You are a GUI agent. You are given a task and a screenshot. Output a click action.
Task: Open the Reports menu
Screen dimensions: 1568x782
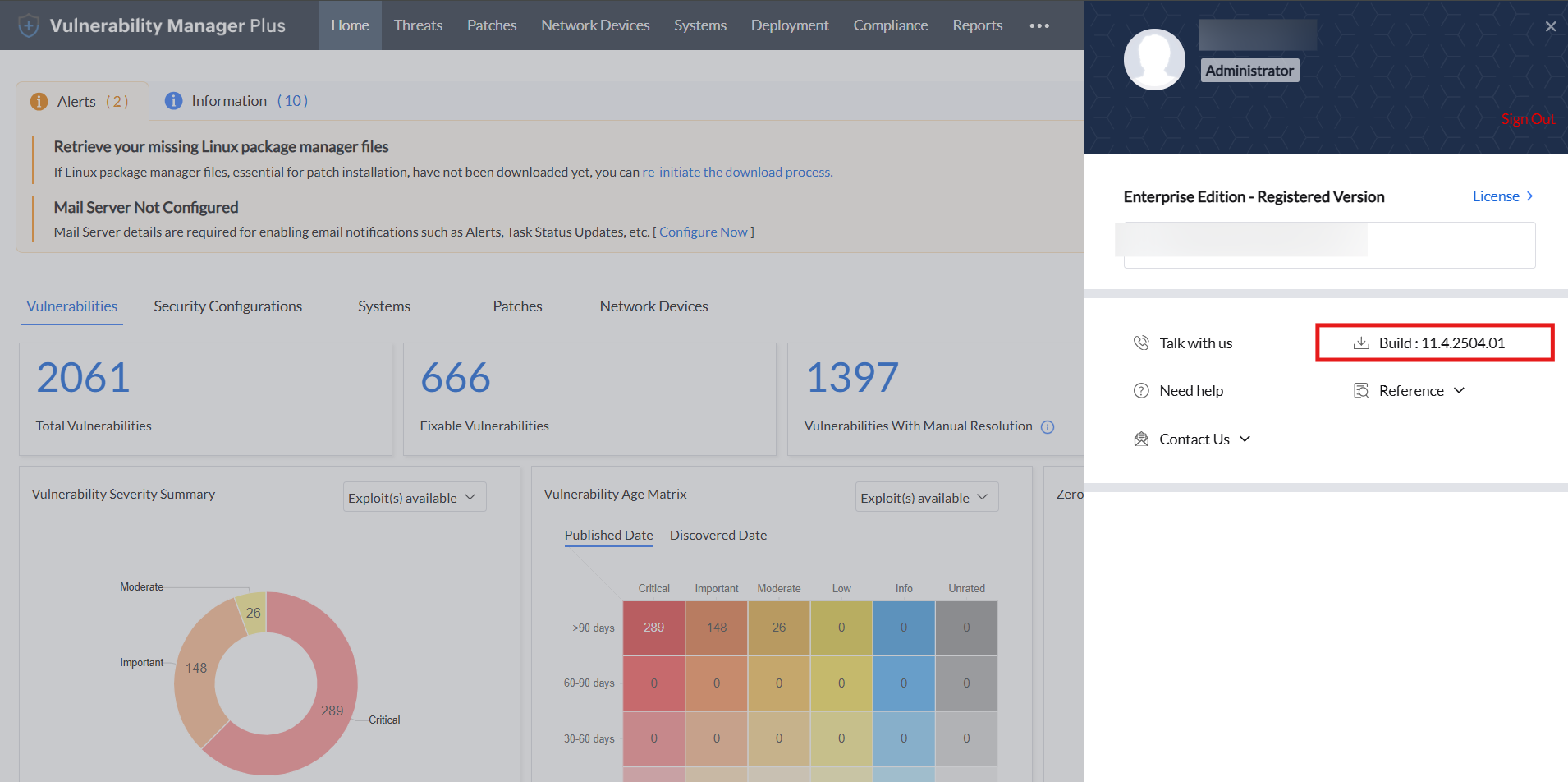(978, 25)
